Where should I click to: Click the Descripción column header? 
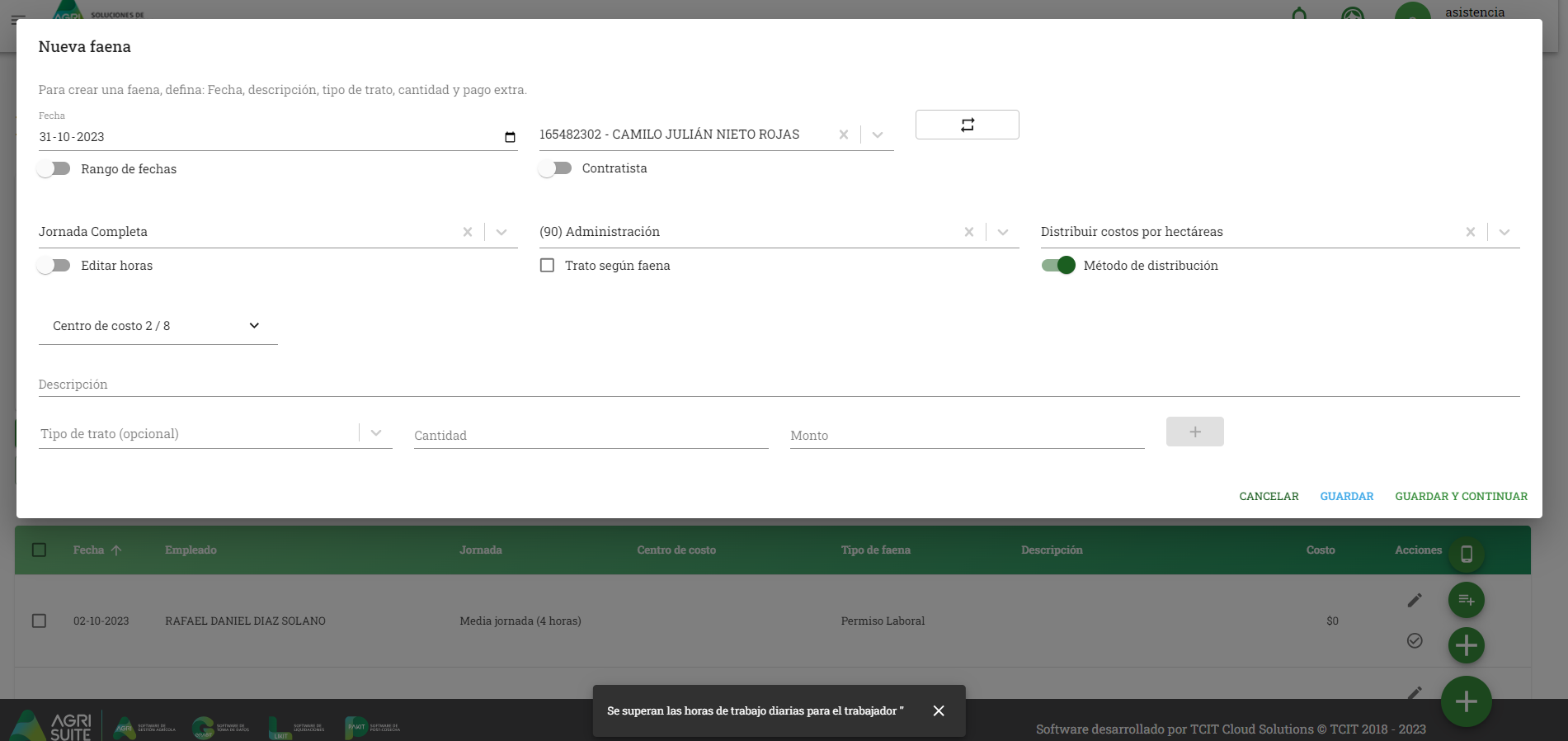point(1052,550)
